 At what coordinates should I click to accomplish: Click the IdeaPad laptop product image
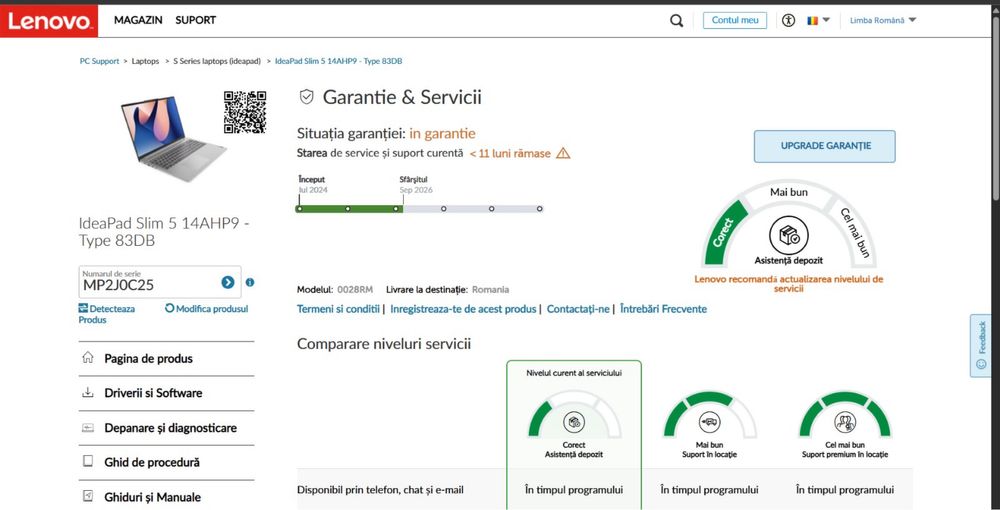pos(172,137)
